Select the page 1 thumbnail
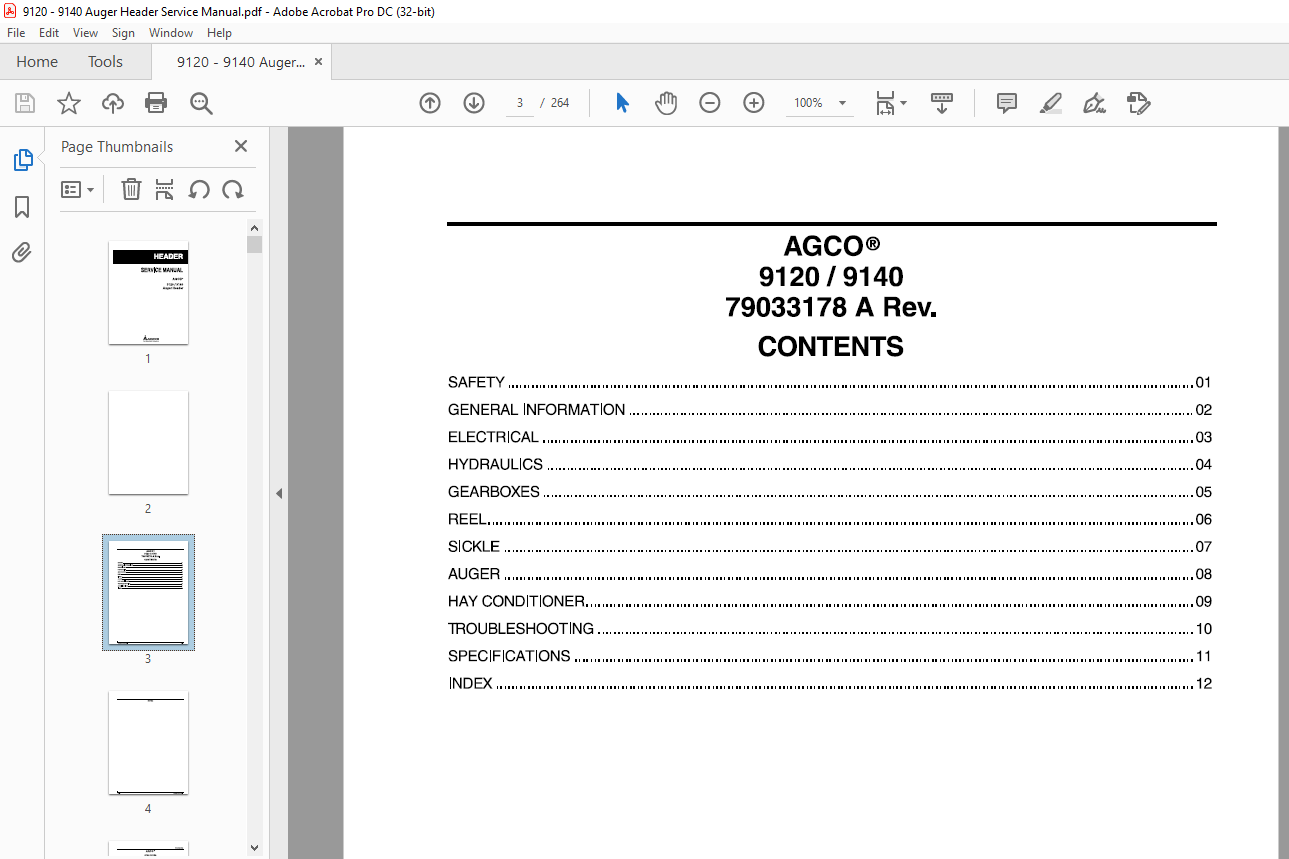 point(148,293)
